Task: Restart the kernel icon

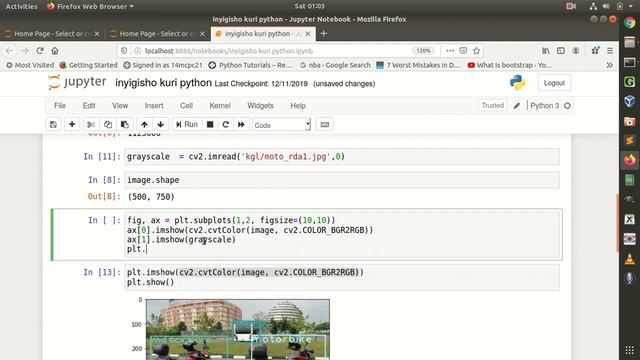Action: 225,124
